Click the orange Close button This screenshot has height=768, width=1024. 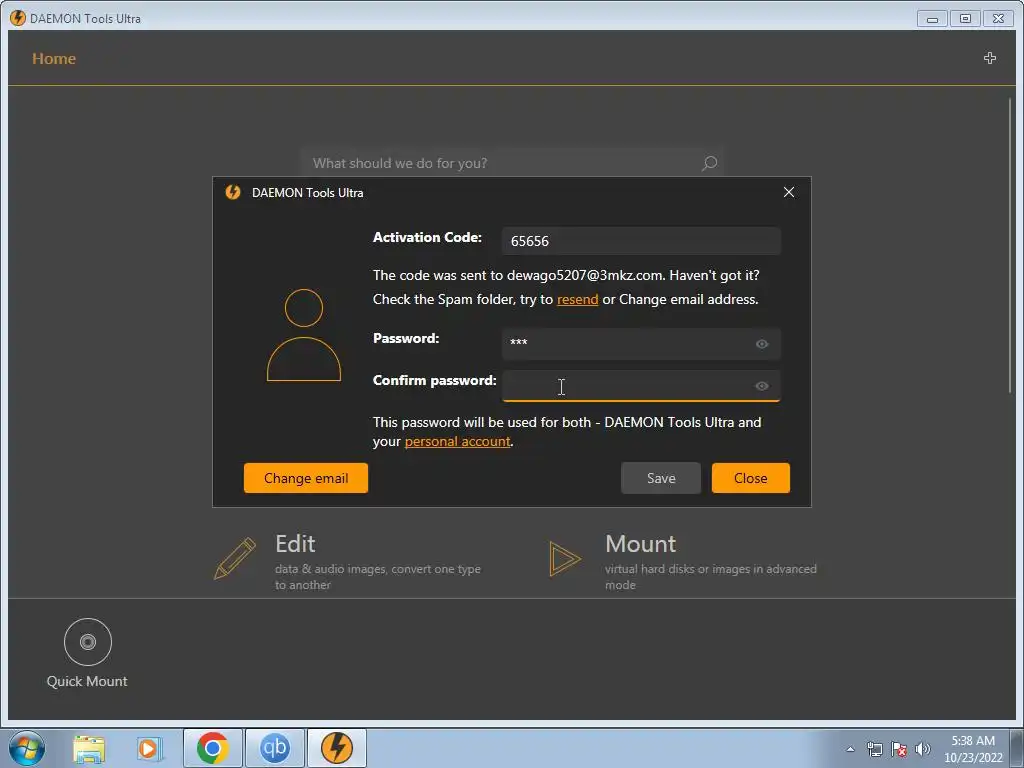(x=750, y=478)
